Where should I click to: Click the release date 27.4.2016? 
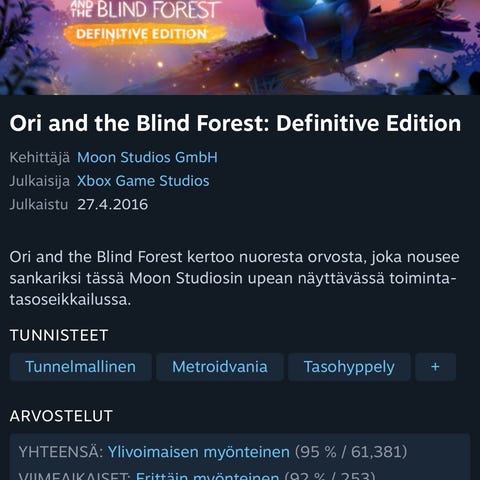[113, 204]
